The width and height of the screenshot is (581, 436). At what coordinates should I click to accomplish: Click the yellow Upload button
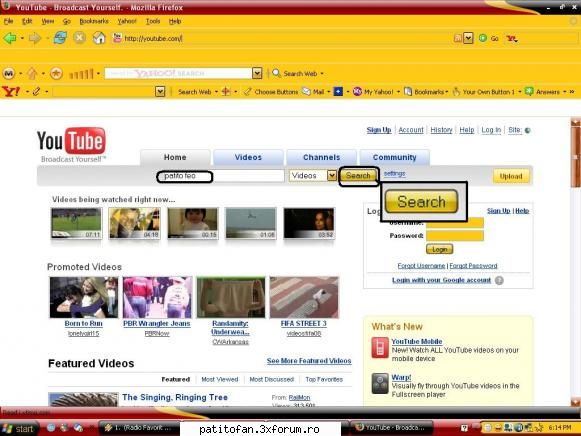(x=511, y=176)
